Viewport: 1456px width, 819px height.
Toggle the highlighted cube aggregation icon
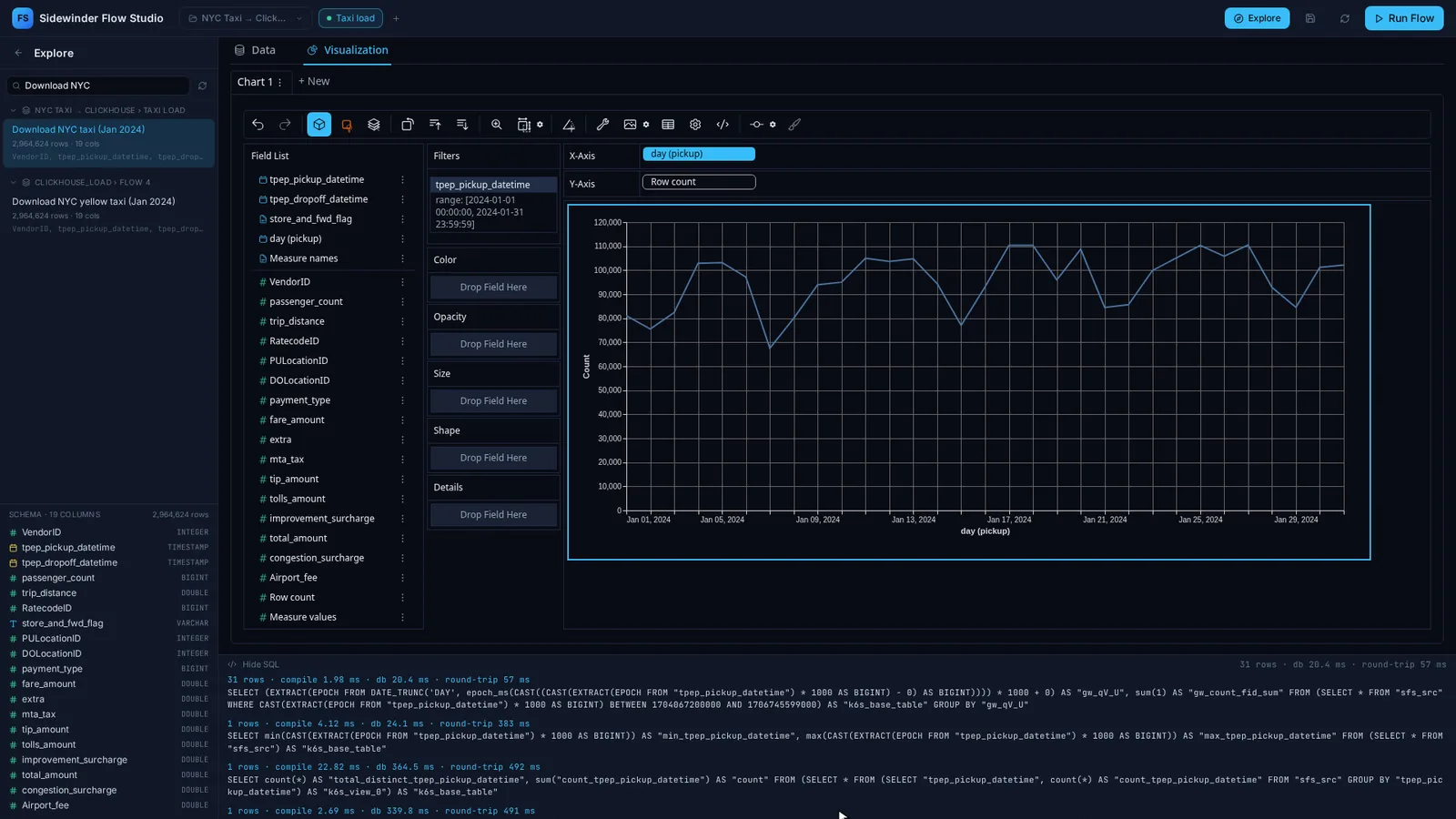click(x=319, y=125)
